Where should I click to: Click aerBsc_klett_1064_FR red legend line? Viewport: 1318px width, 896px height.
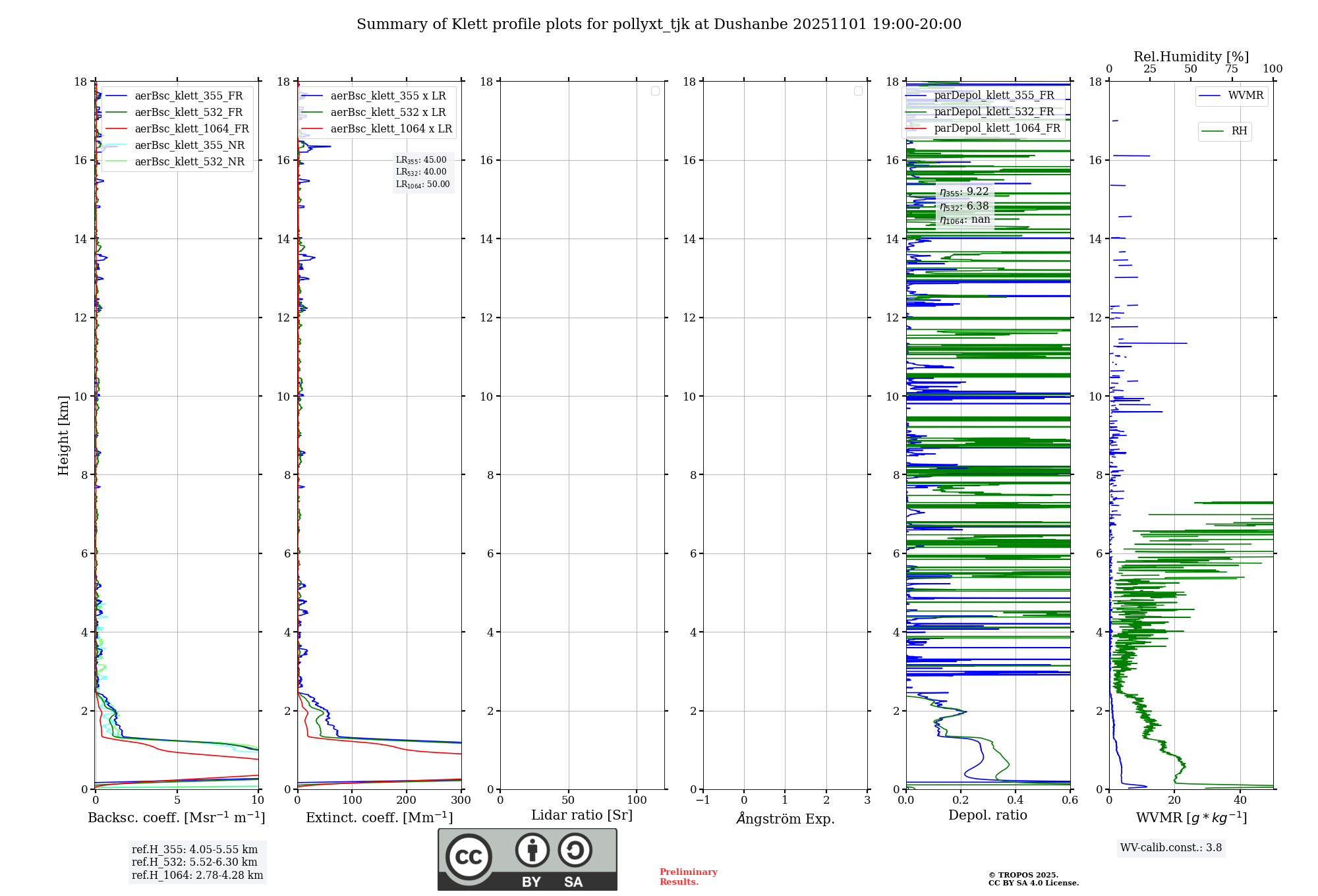(117, 129)
